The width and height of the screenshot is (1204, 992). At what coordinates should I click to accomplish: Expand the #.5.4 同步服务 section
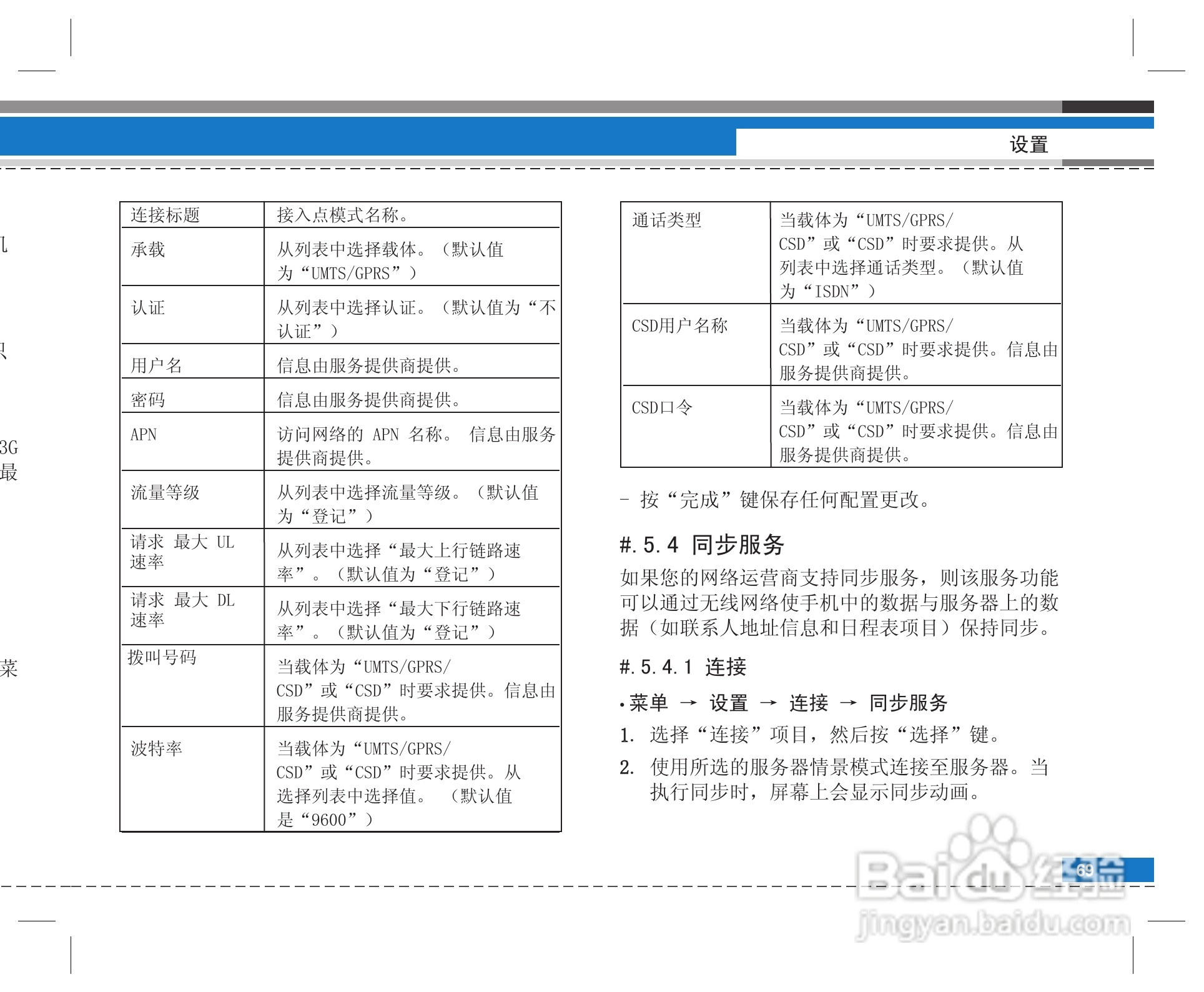703,545
